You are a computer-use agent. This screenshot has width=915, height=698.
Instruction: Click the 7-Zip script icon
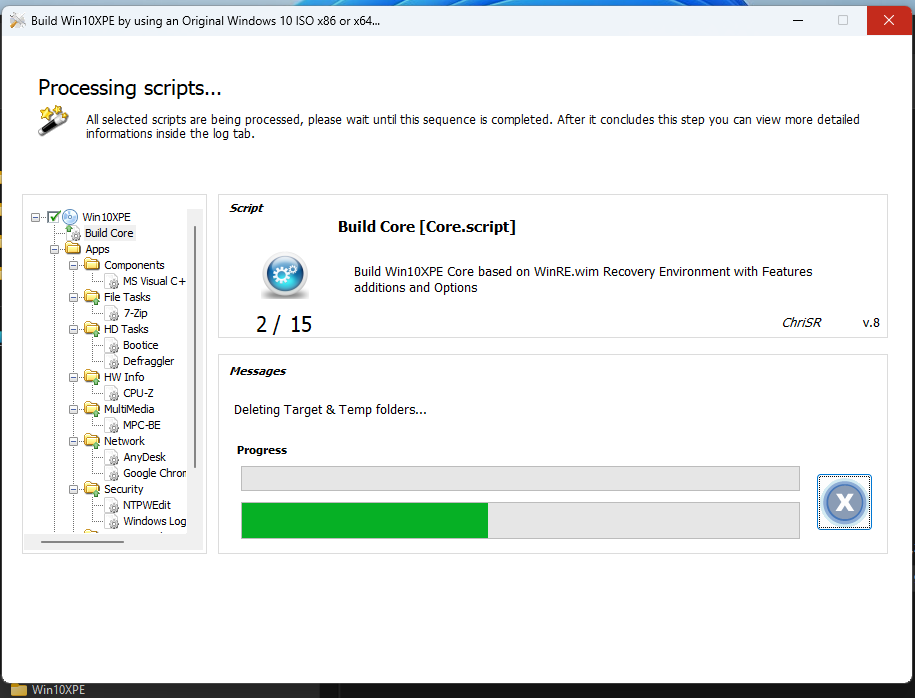113,314
